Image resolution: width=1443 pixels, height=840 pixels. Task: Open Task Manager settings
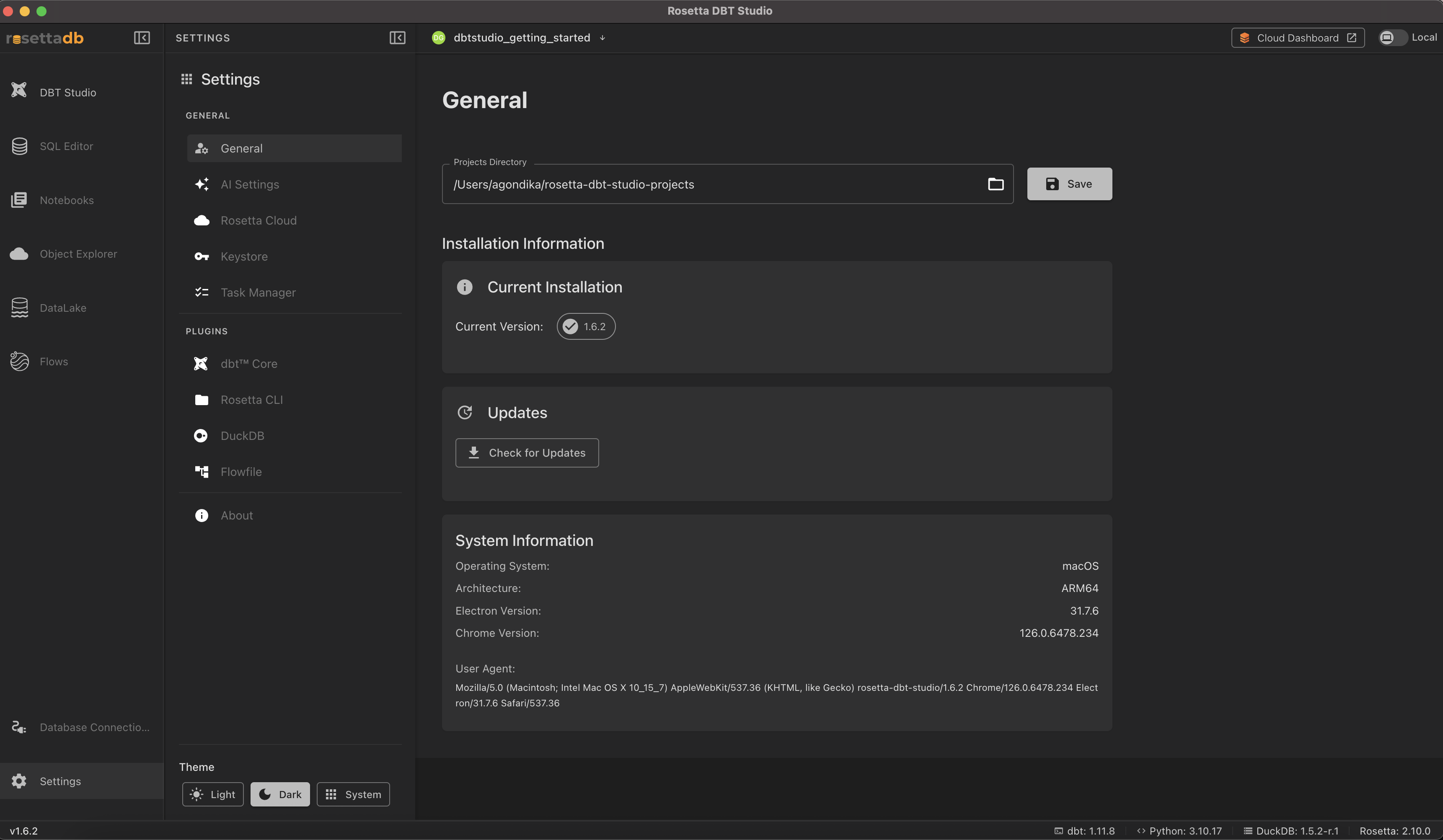pos(294,292)
